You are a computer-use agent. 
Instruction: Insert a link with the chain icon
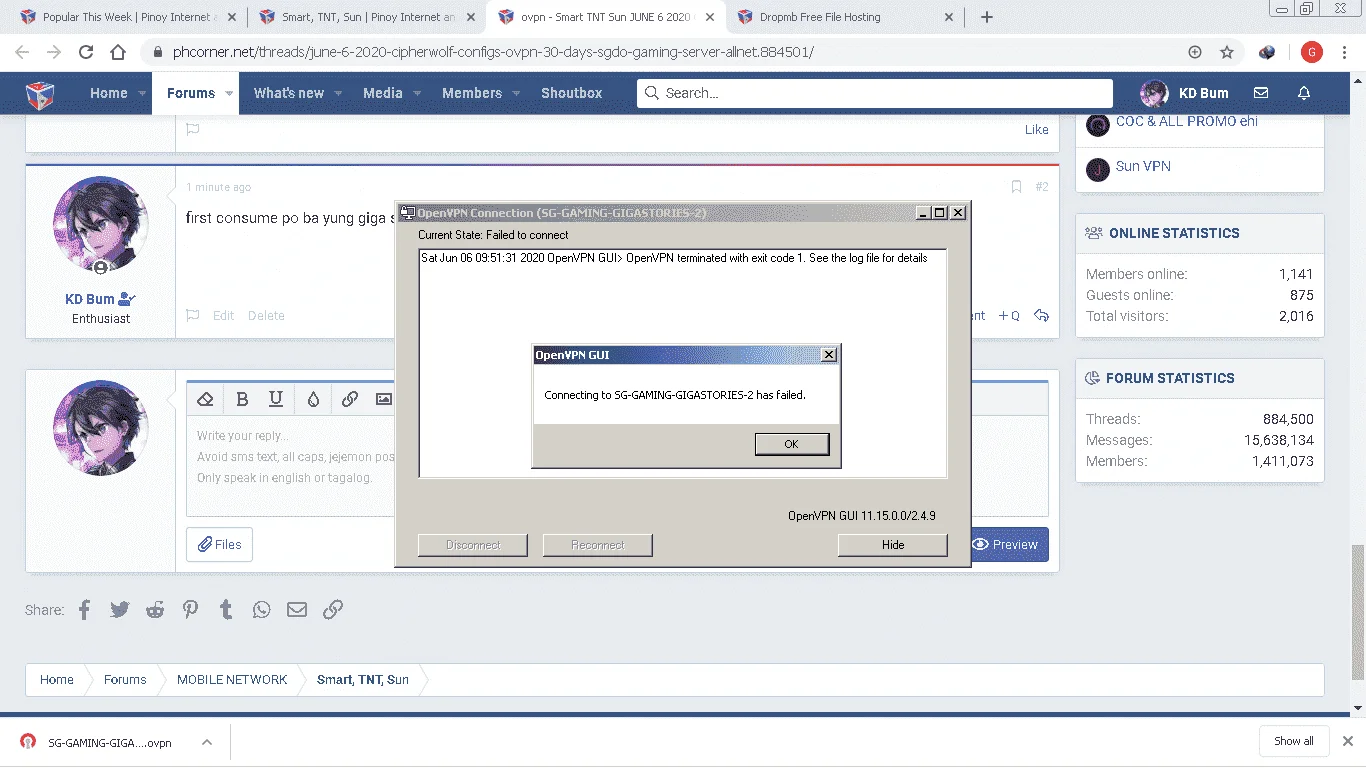coord(350,399)
